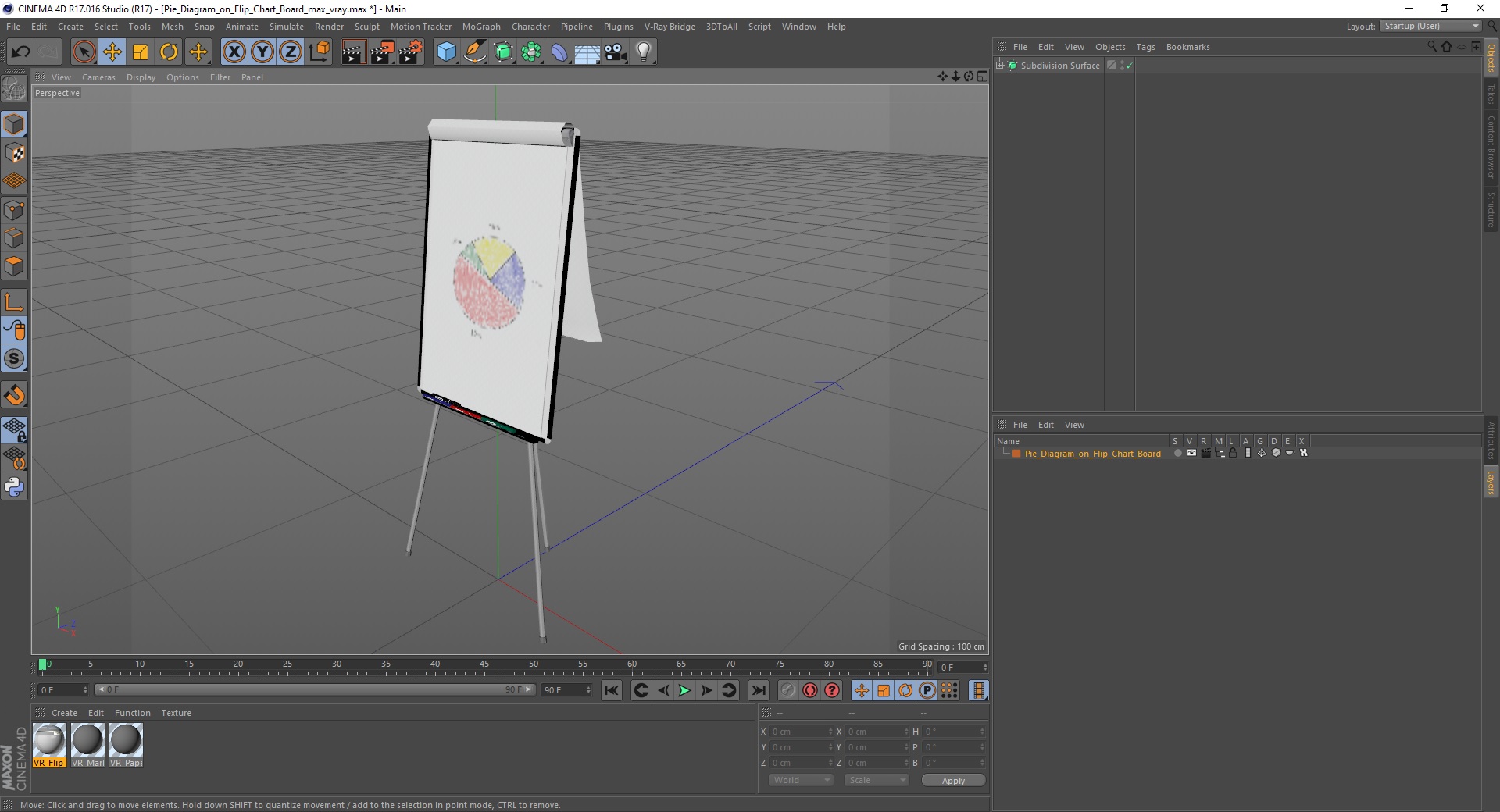Select the VR_Pape material thumbnail

[126, 745]
